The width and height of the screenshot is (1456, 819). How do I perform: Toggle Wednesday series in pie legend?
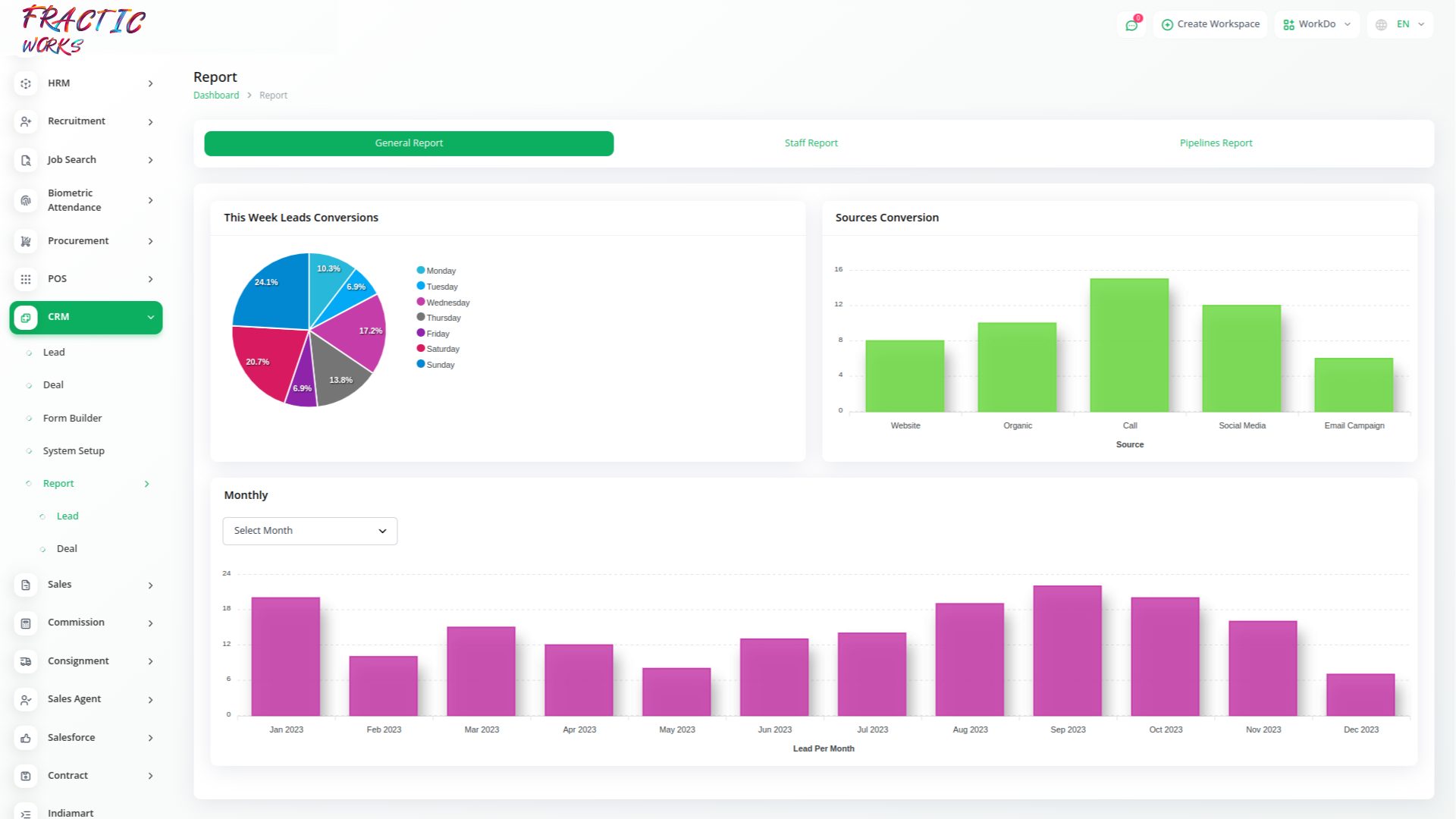pyautogui.click(x=447, y=303)
